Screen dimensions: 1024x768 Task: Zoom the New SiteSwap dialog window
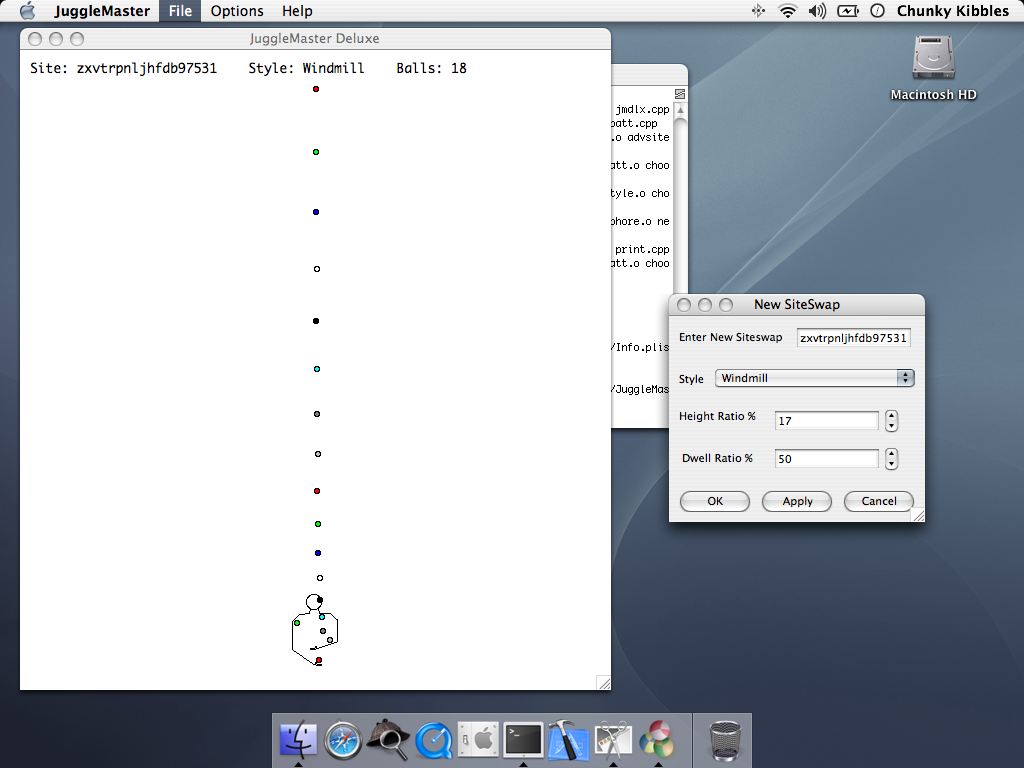click(726, 305)
